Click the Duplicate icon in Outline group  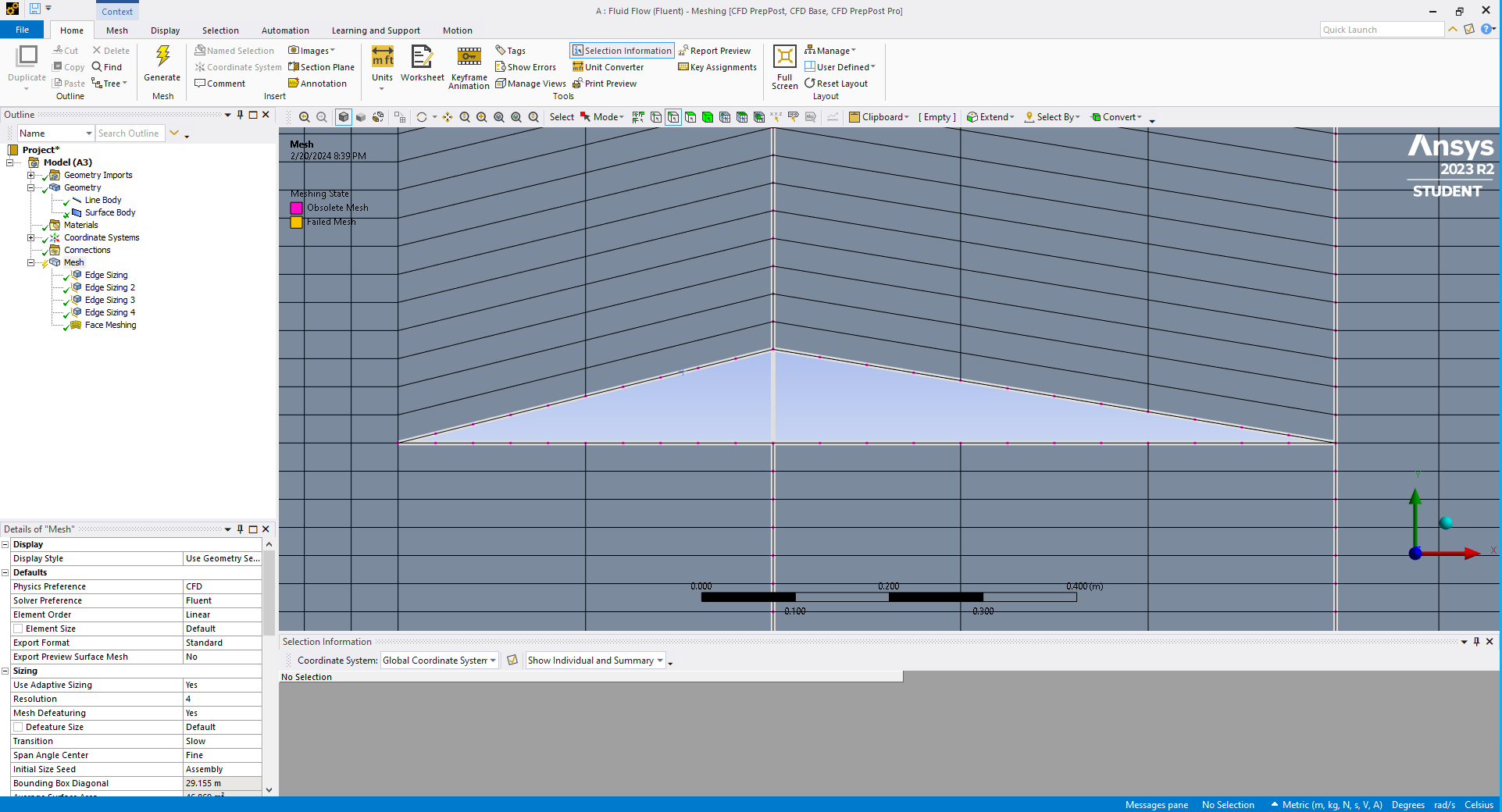click(27, 57)
